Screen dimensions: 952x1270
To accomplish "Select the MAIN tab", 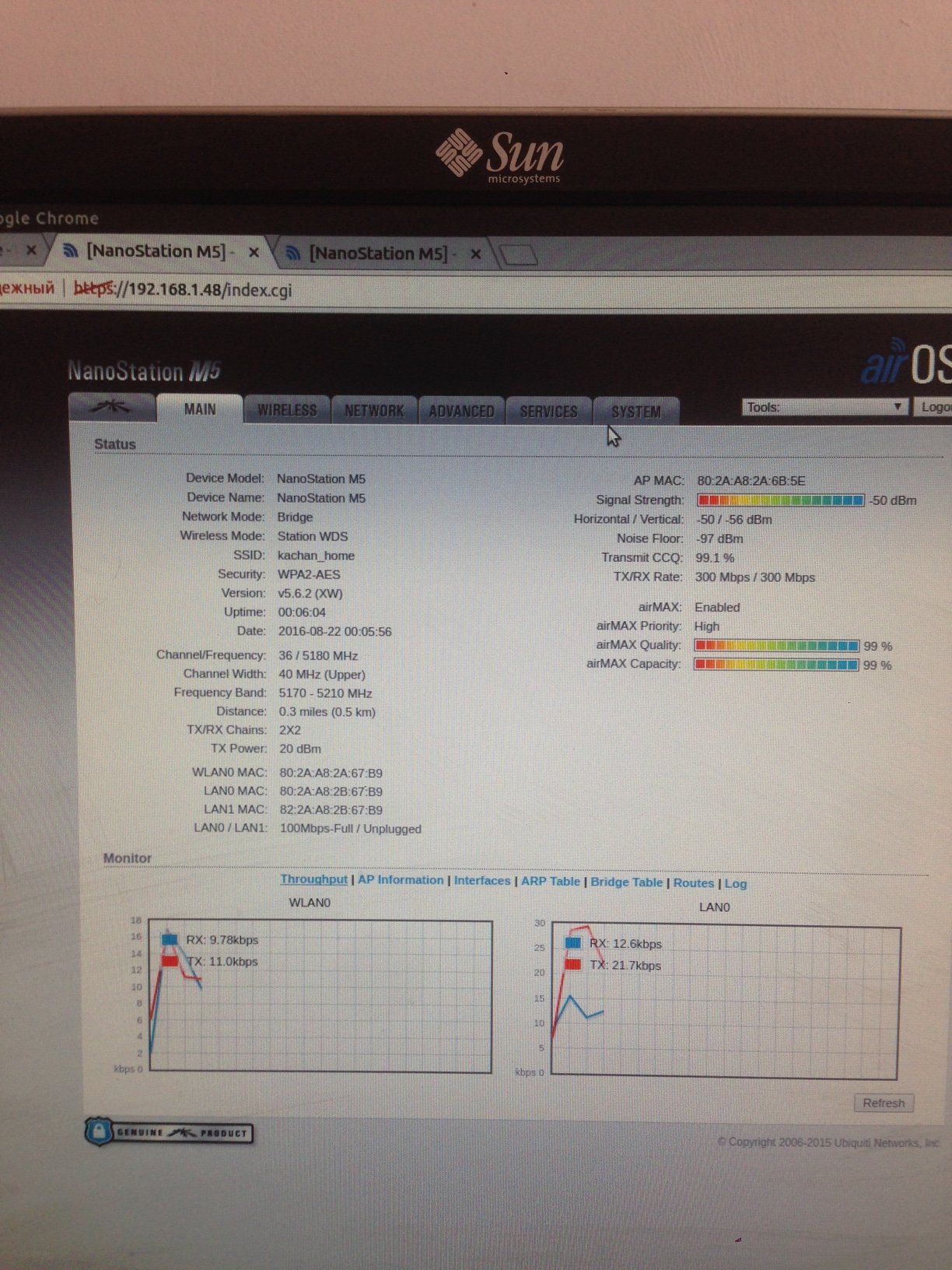I will point(200,409).
